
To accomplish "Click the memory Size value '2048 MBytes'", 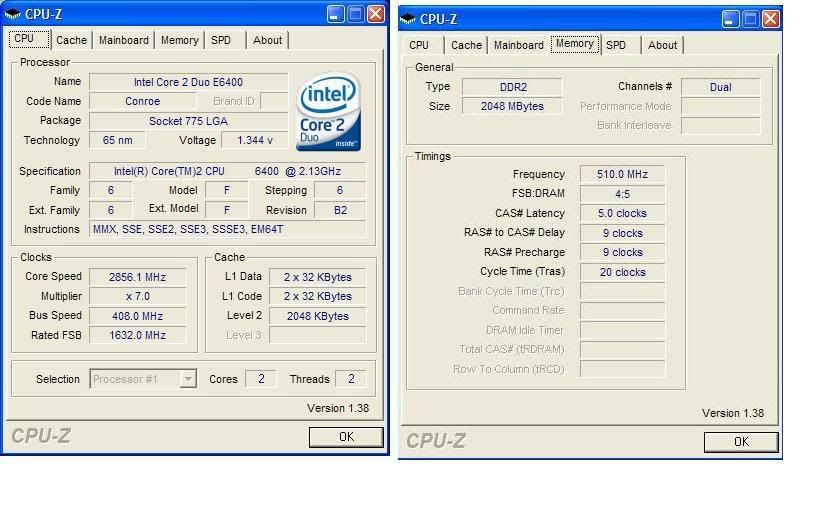I will [x=513, y=106].
